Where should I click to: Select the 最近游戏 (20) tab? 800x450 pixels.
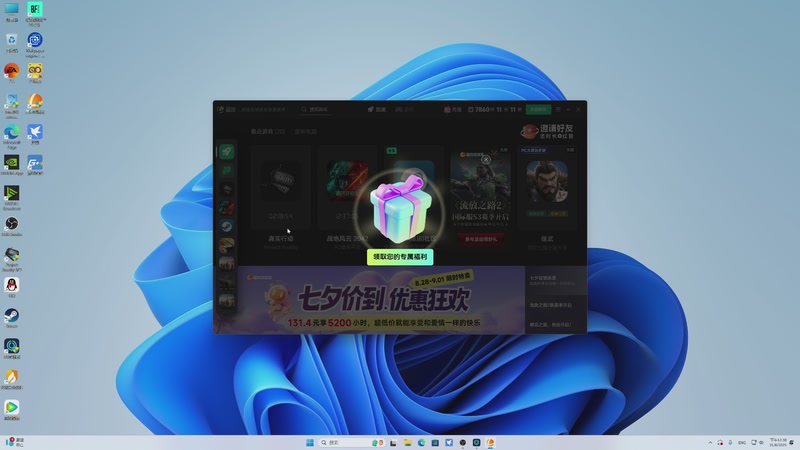[267, 132]
